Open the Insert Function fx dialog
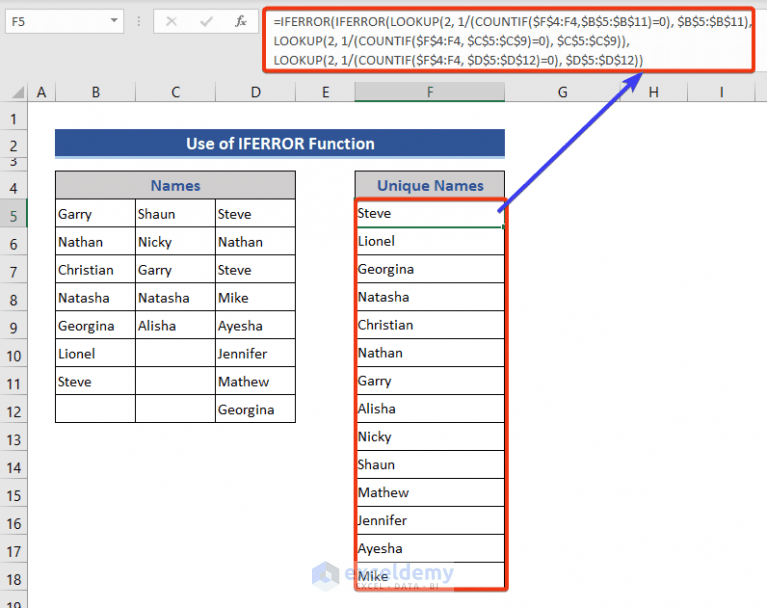Image resolution: width=767 pixels, height=608 pixels. (x=241, y=22)
